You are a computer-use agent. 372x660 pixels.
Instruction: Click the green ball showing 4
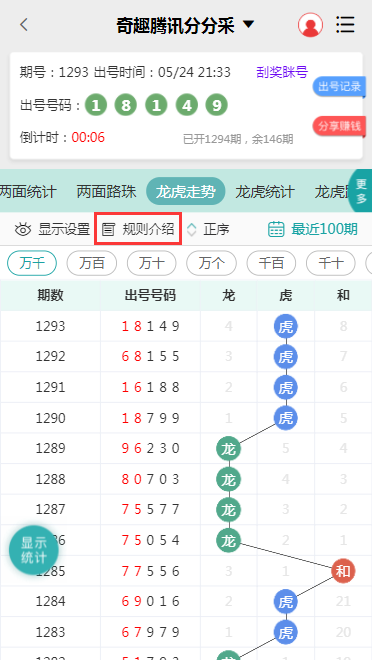click(x=186, y=105)
